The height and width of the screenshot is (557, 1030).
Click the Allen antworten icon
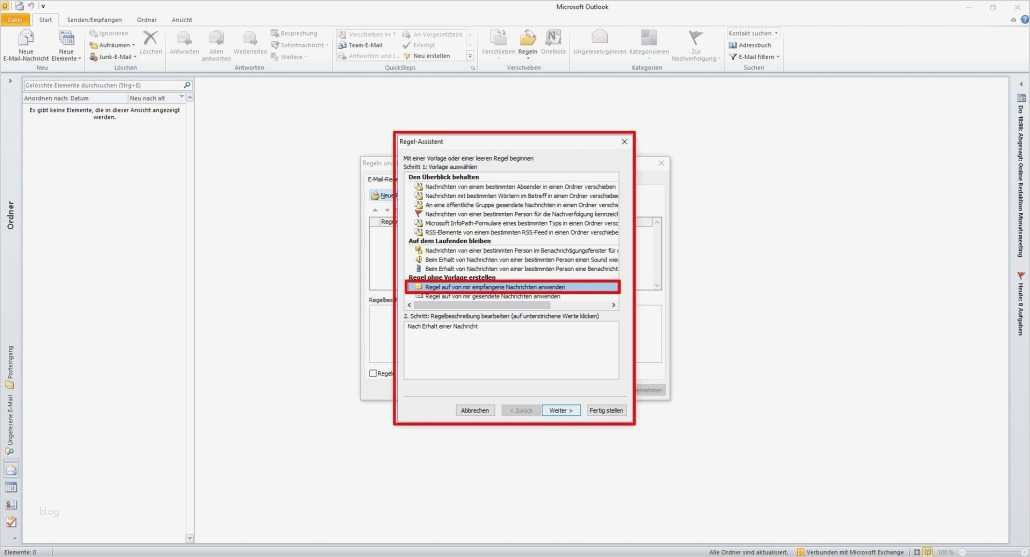(x=216, y=38)
